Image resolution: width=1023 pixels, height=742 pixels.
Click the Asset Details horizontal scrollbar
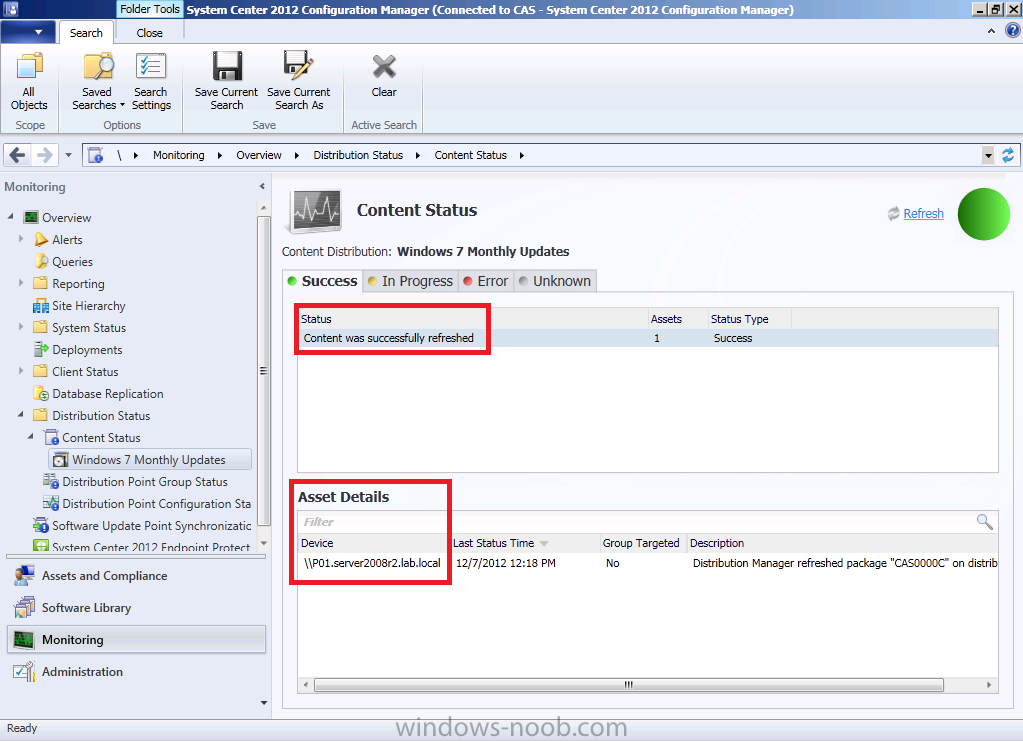pos(628,685)
